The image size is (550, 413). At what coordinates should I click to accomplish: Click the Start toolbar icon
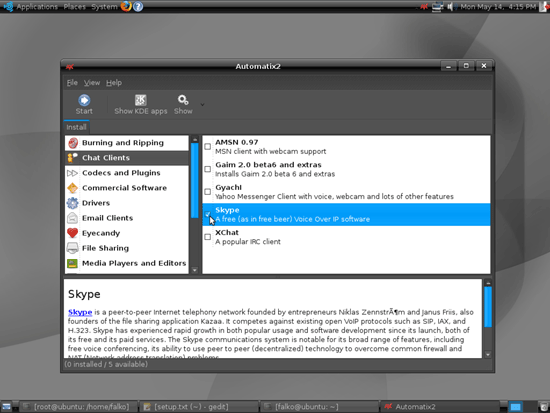84,100
